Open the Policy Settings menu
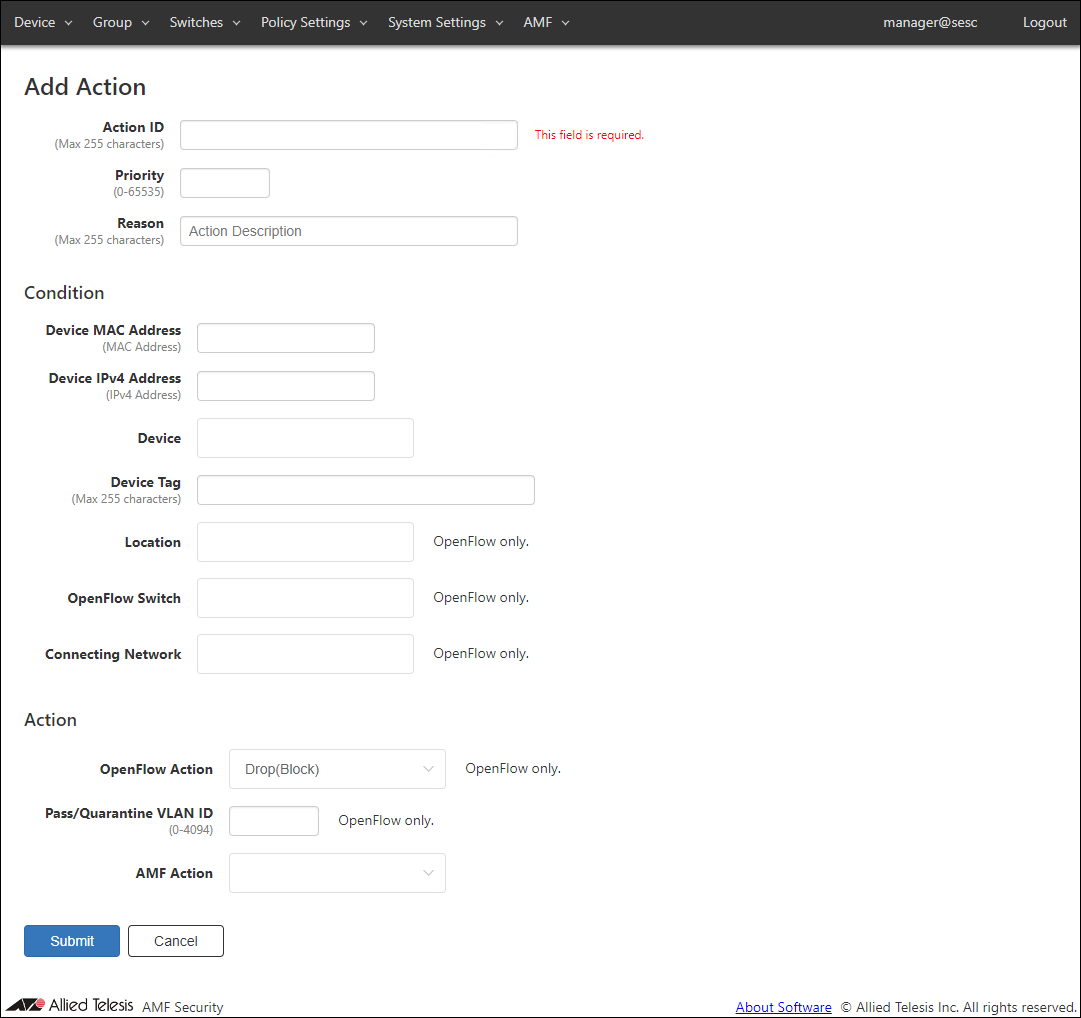This screenshot has width=1081, height=1018. click(x=314, y=22)
